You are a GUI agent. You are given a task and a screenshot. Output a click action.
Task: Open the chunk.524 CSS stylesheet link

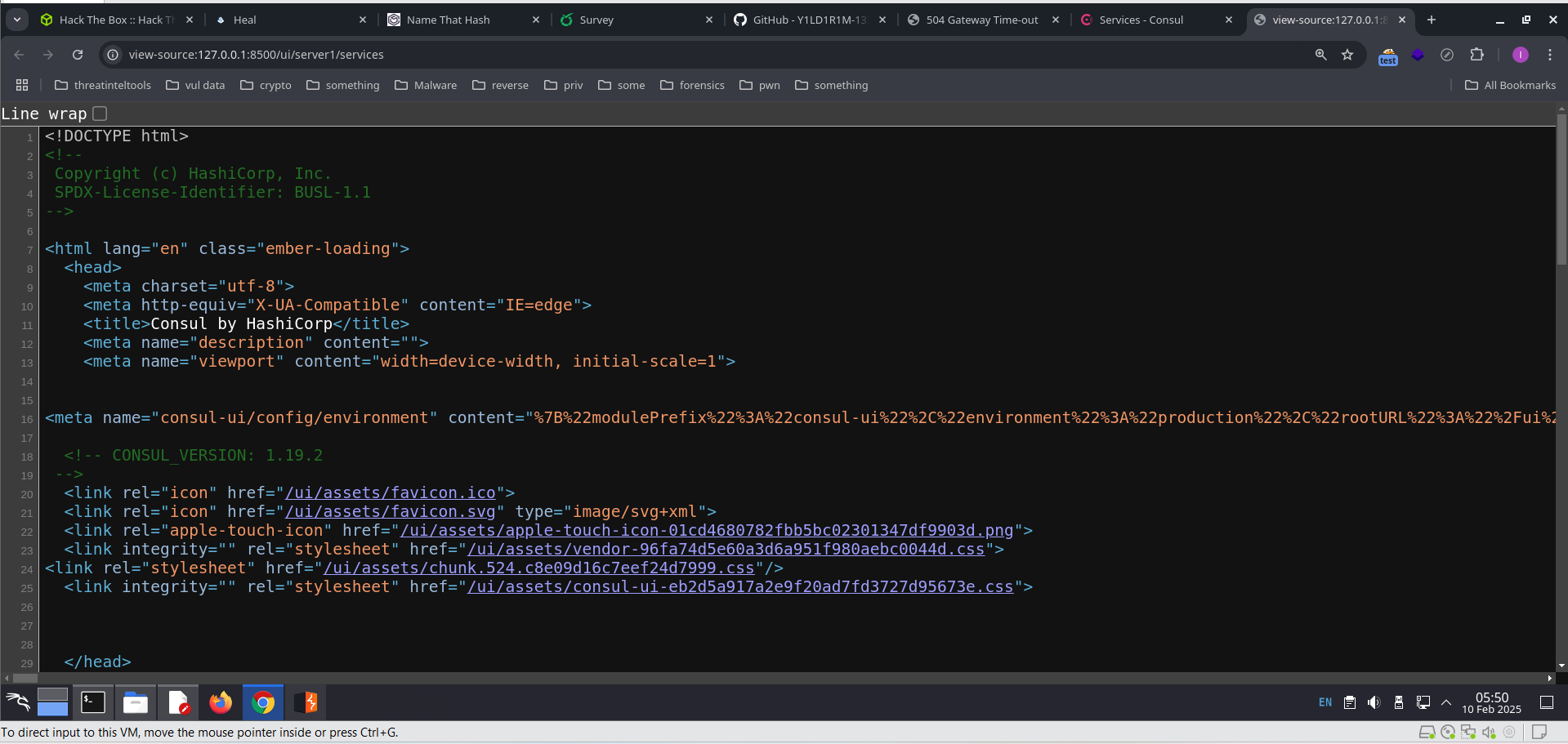[x=538, y=568]
